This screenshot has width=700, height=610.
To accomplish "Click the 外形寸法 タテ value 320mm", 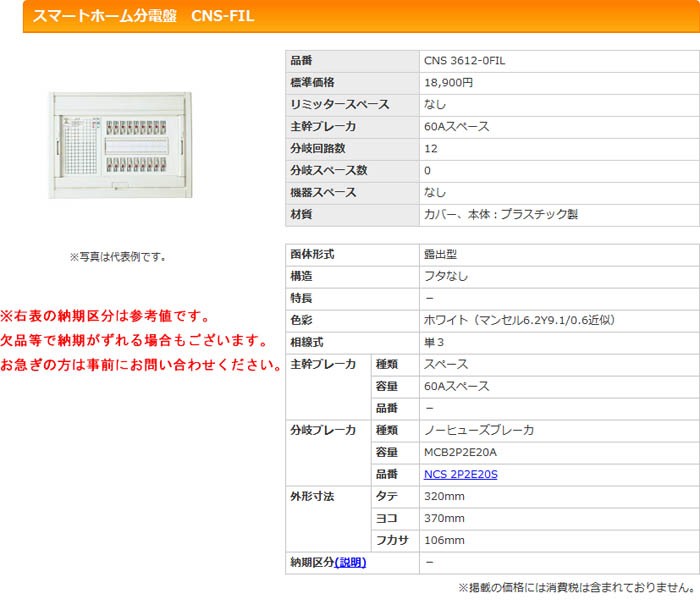I will [x=444, y=496].
